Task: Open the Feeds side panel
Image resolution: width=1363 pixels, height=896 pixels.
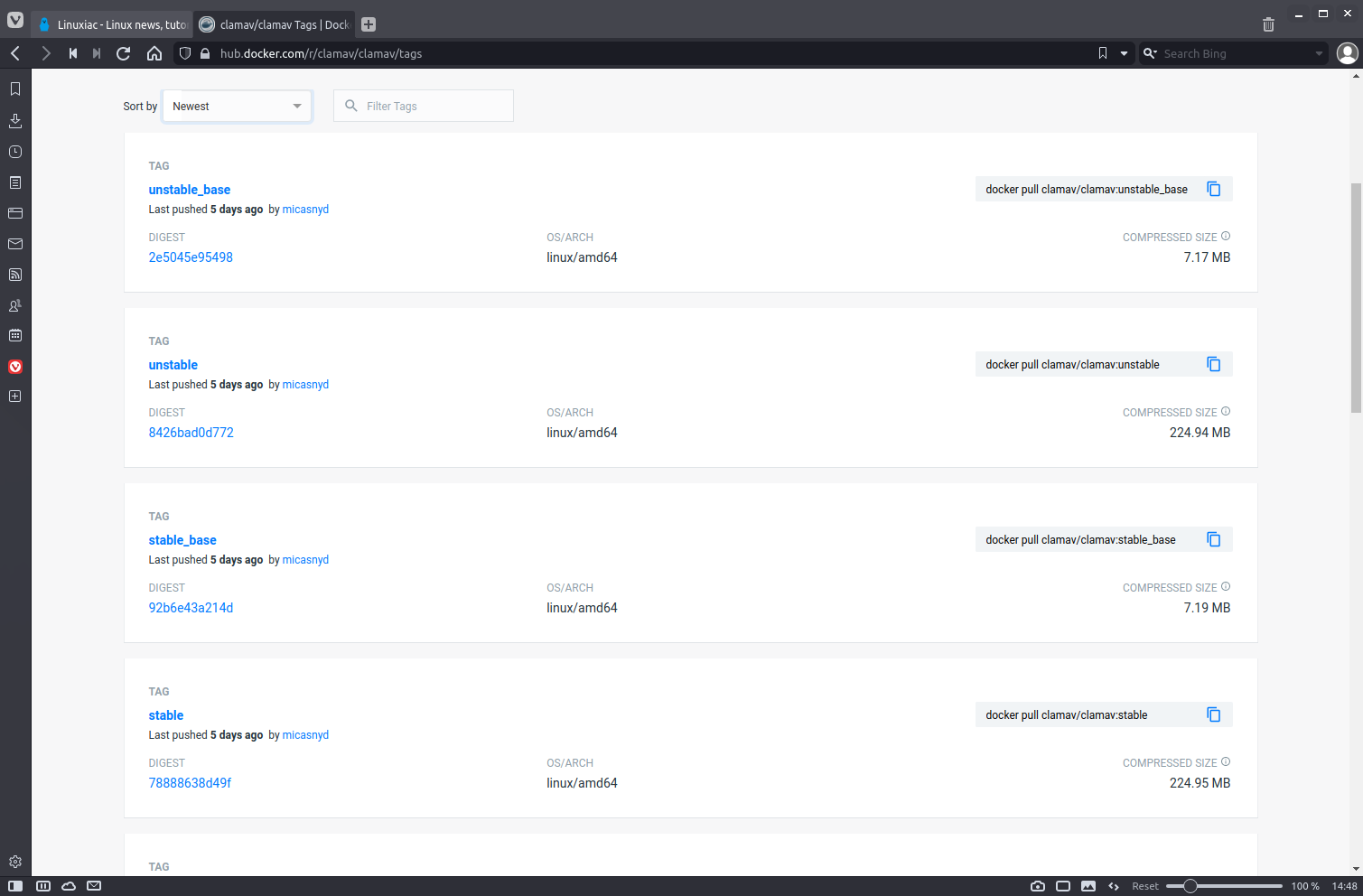Action: [x=15, y=275]
